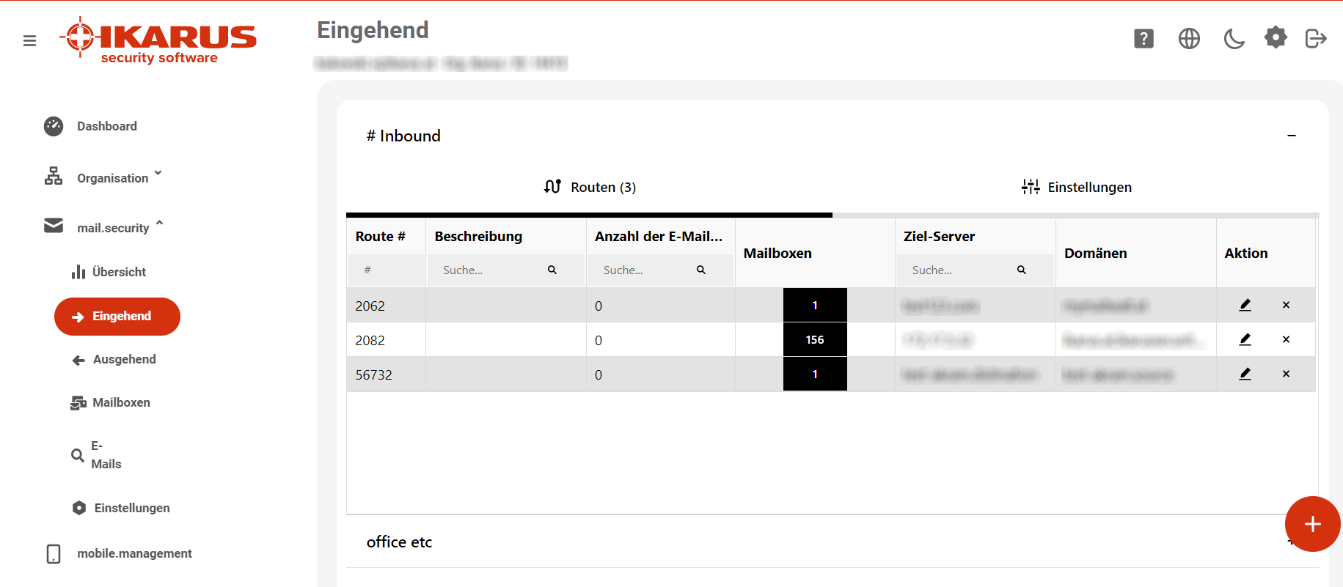Toggle dark mode with the moon icon
Screen dimensions: 1343x587
(1234, 39)
